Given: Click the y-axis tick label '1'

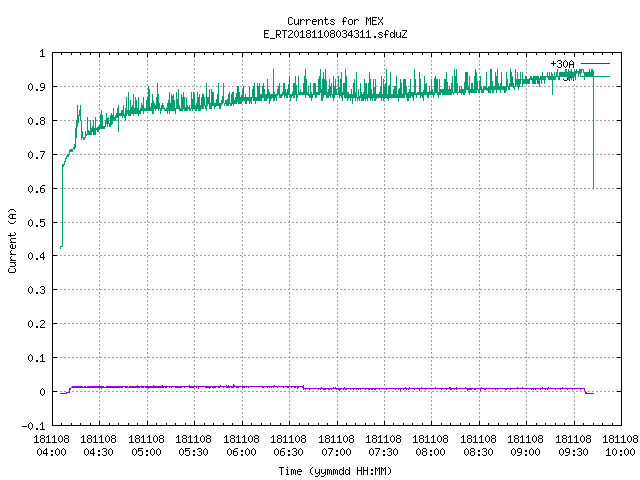Looking at the screenshot, I should (x=42, y=53).
